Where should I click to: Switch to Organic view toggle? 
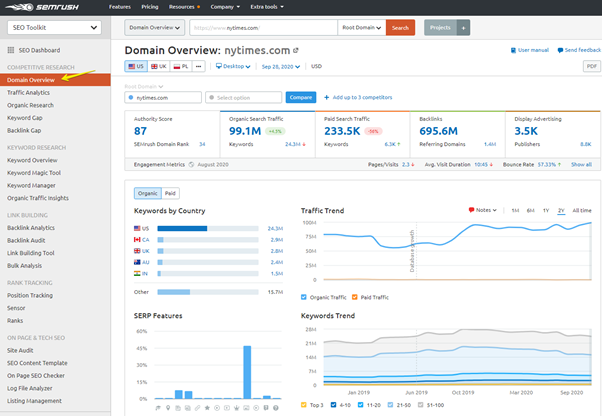pos(148,193)
